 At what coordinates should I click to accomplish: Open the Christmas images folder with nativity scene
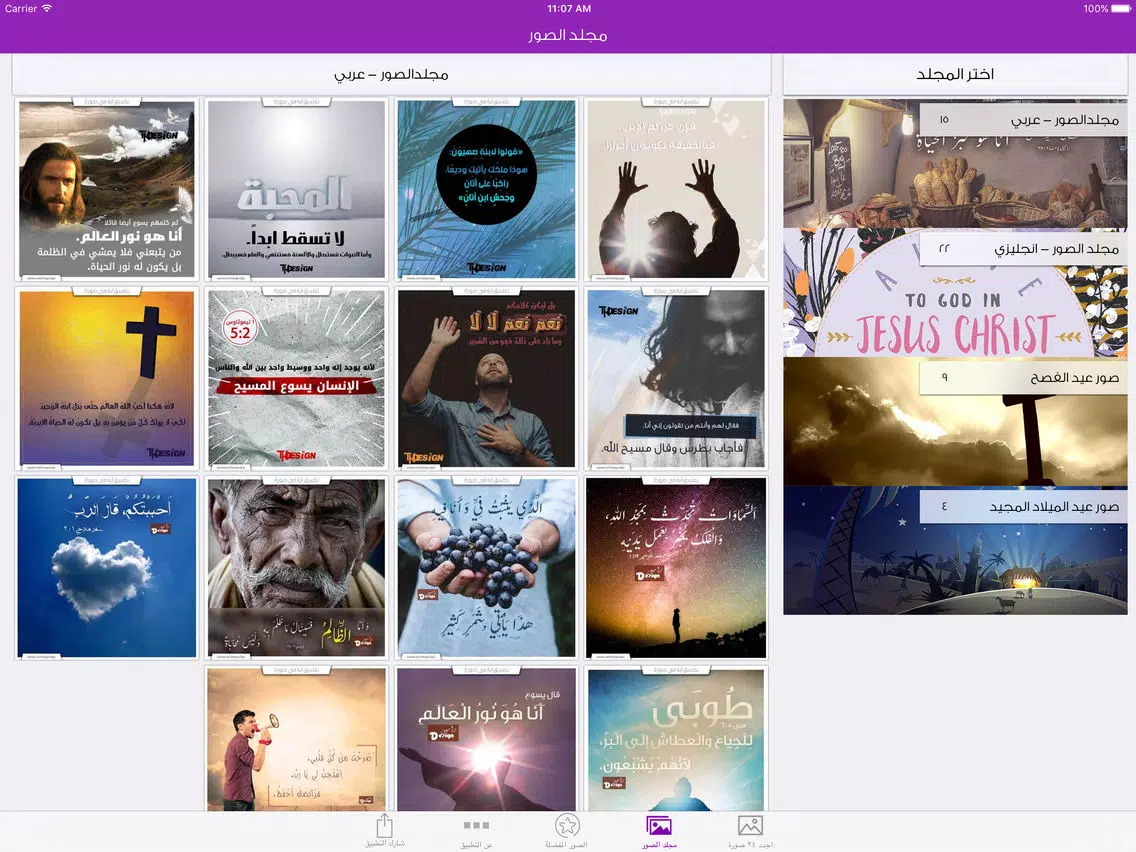point(955,551)
